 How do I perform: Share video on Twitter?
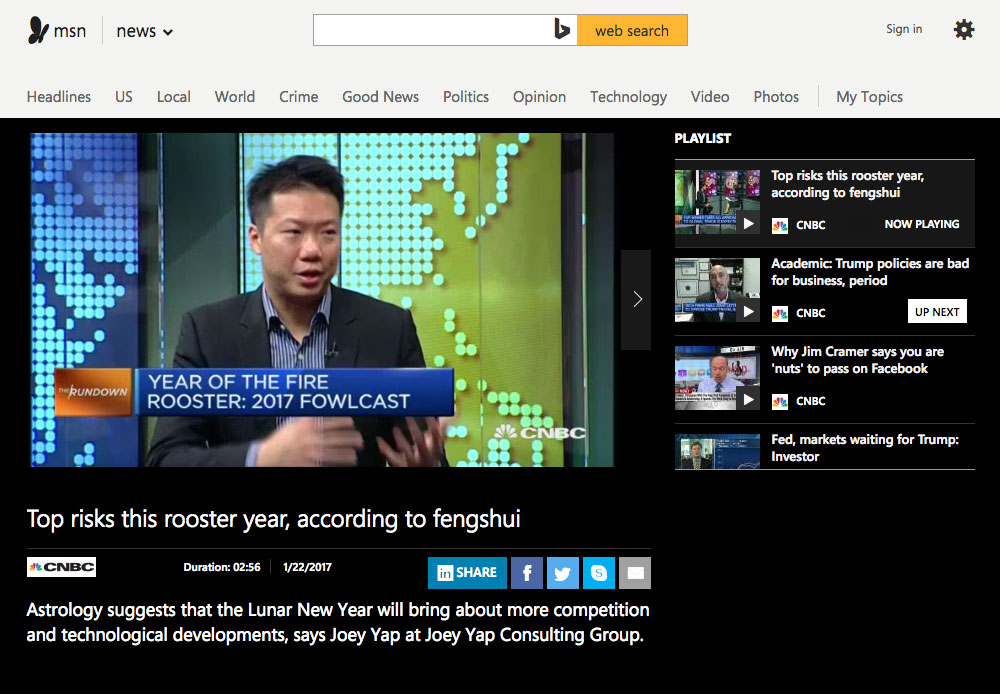[563, 573]
